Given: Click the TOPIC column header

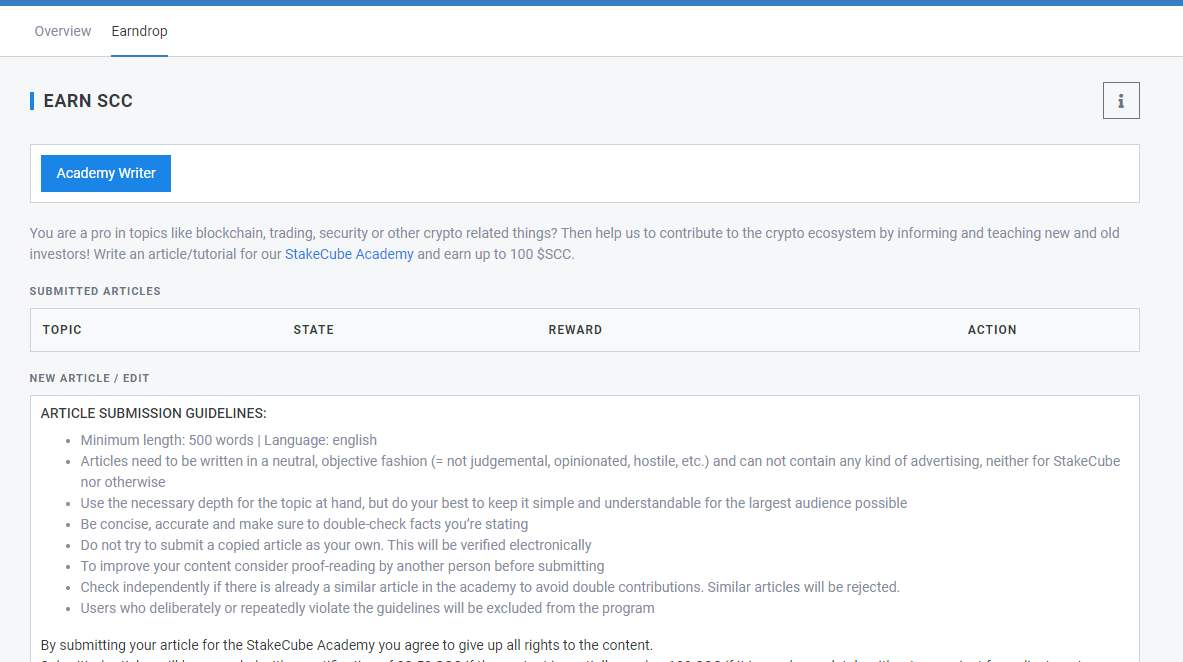Looking at the screenshot, I should point(62,330).
